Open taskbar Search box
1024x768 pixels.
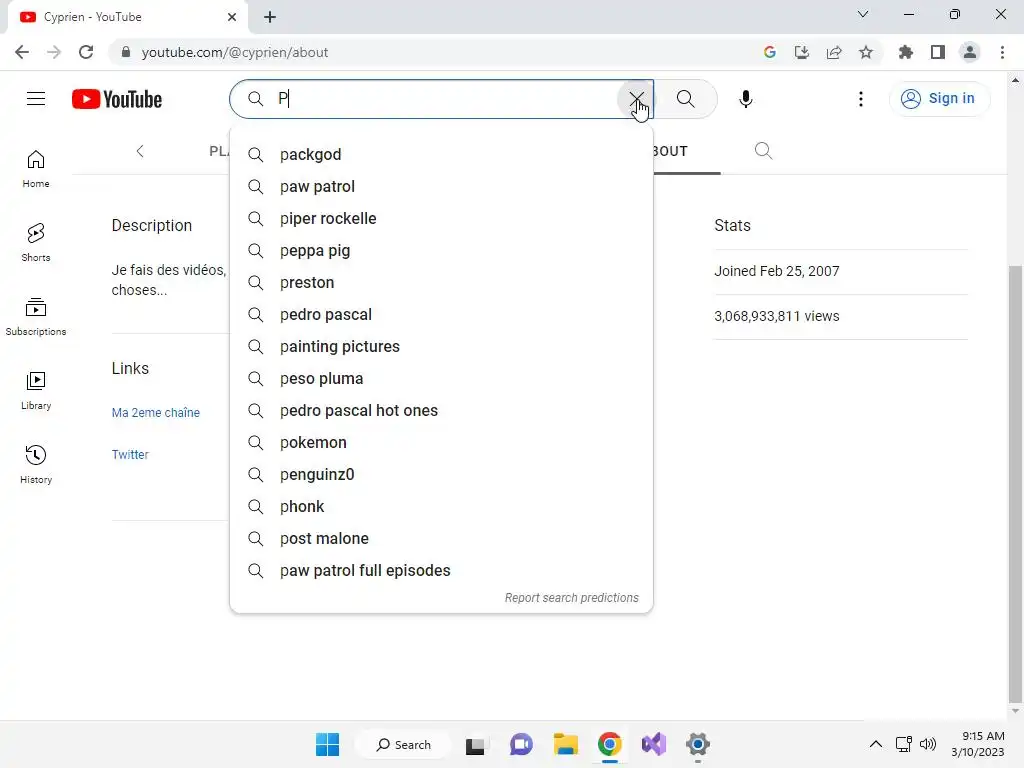[403, 744]
